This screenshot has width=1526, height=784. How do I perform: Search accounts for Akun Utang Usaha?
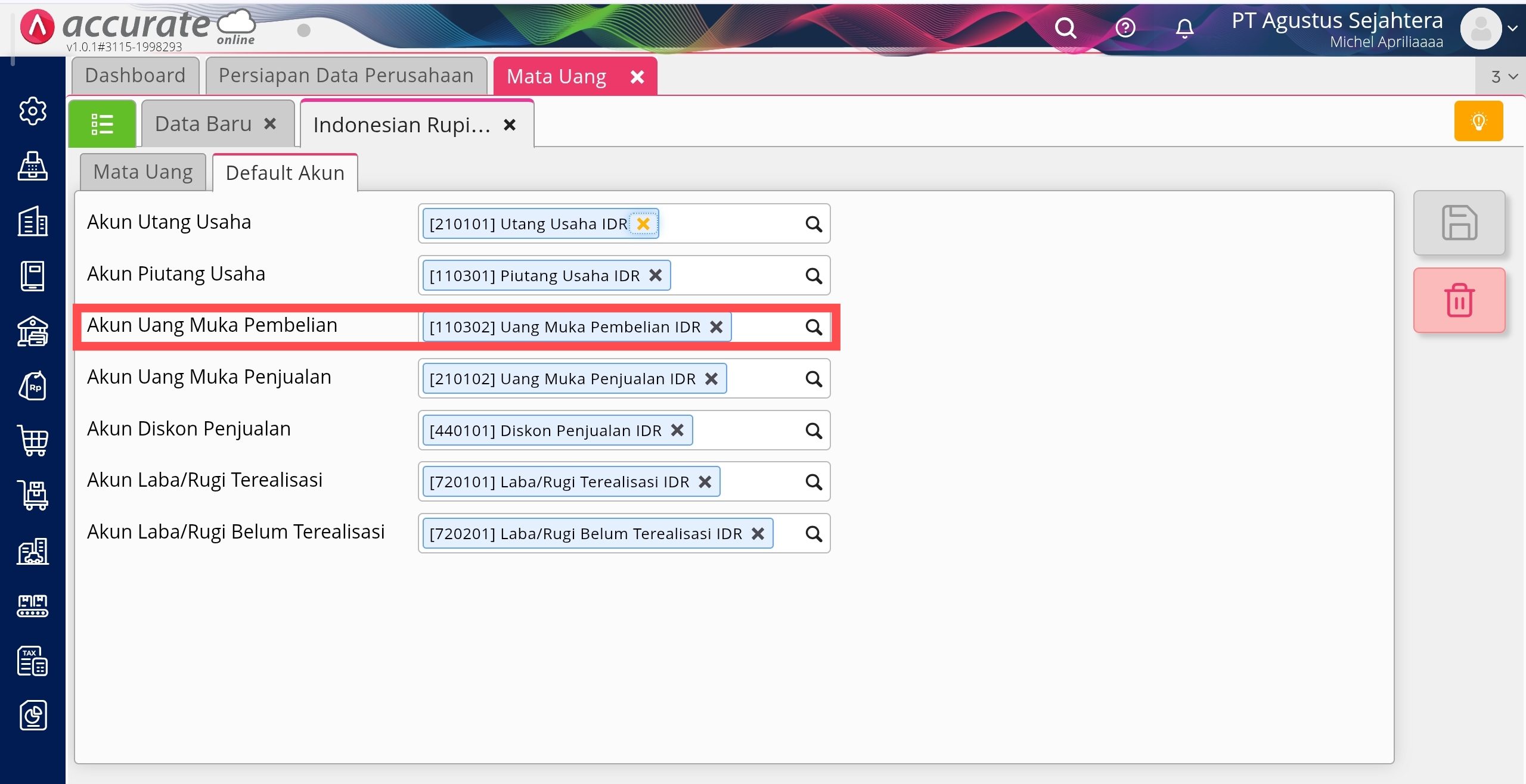point(813,224)
